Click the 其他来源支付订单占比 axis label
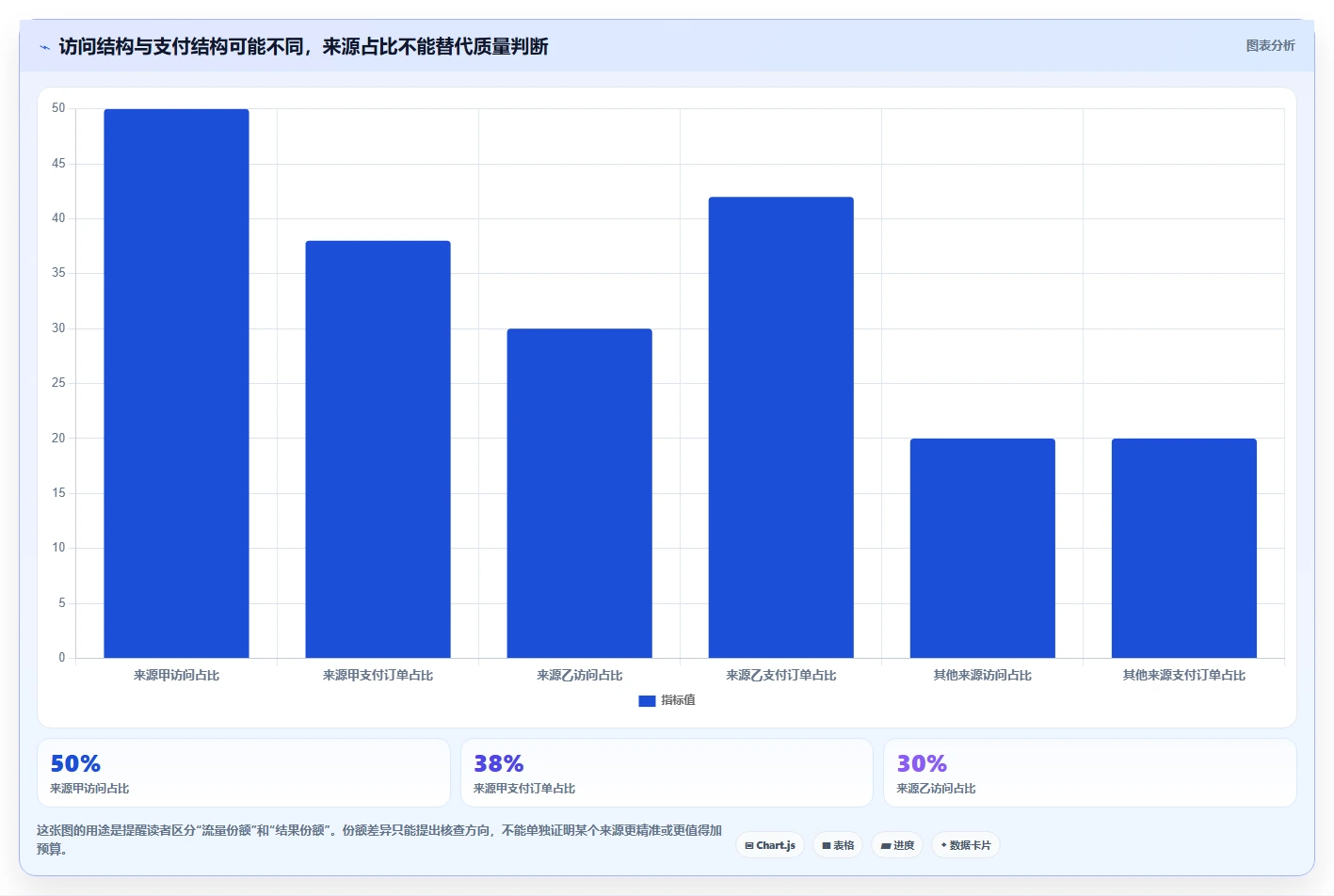The image size is (1334, 896). pyautogui.click(x=1183, y=675)
